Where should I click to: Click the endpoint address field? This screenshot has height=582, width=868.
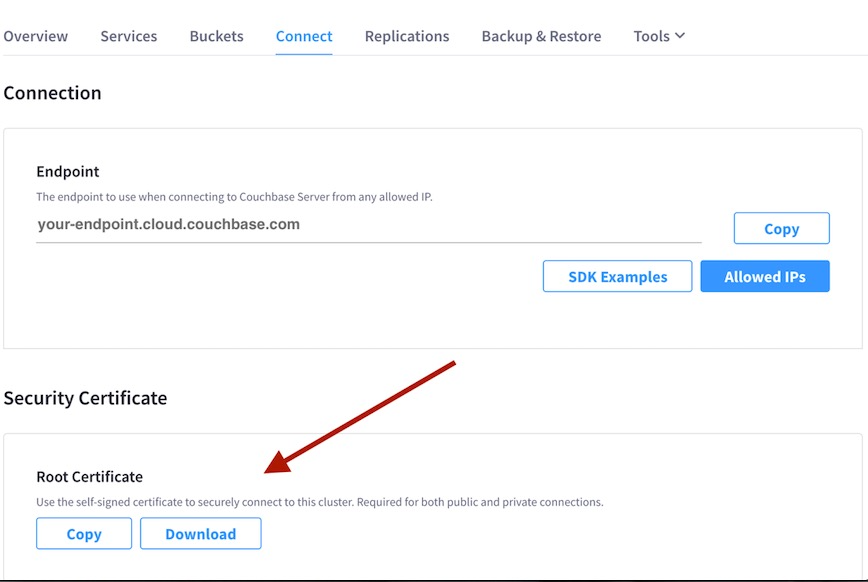(368, 225)
